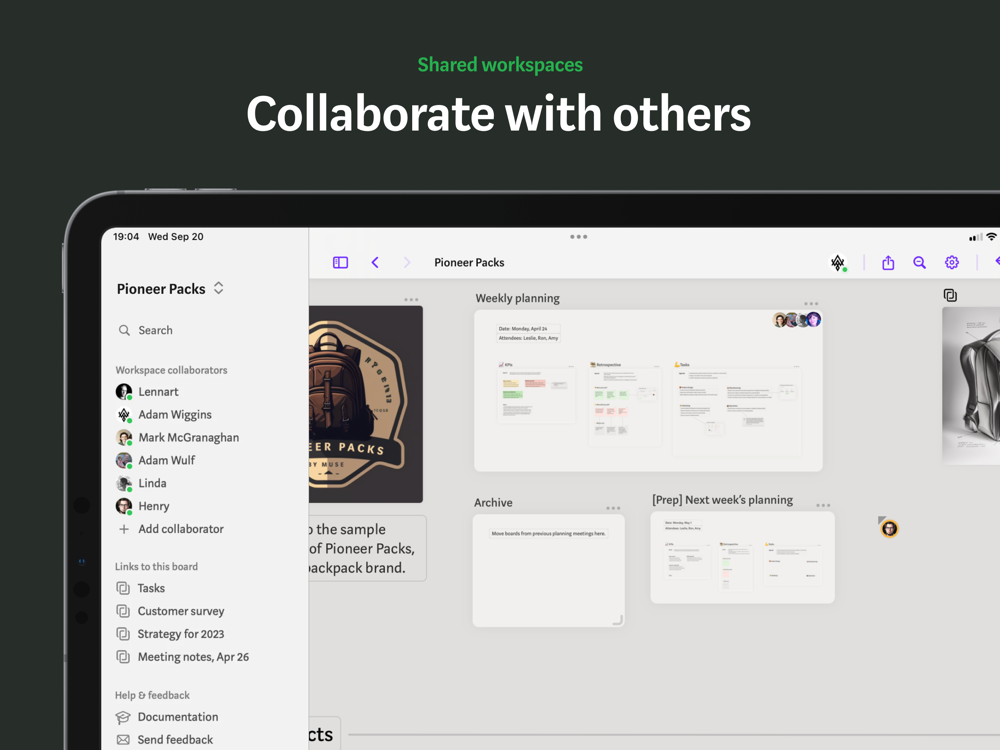Viewport: 1000px width, 750px height.
Task: Open the settings gear icon
Action: tap(952, 263)
